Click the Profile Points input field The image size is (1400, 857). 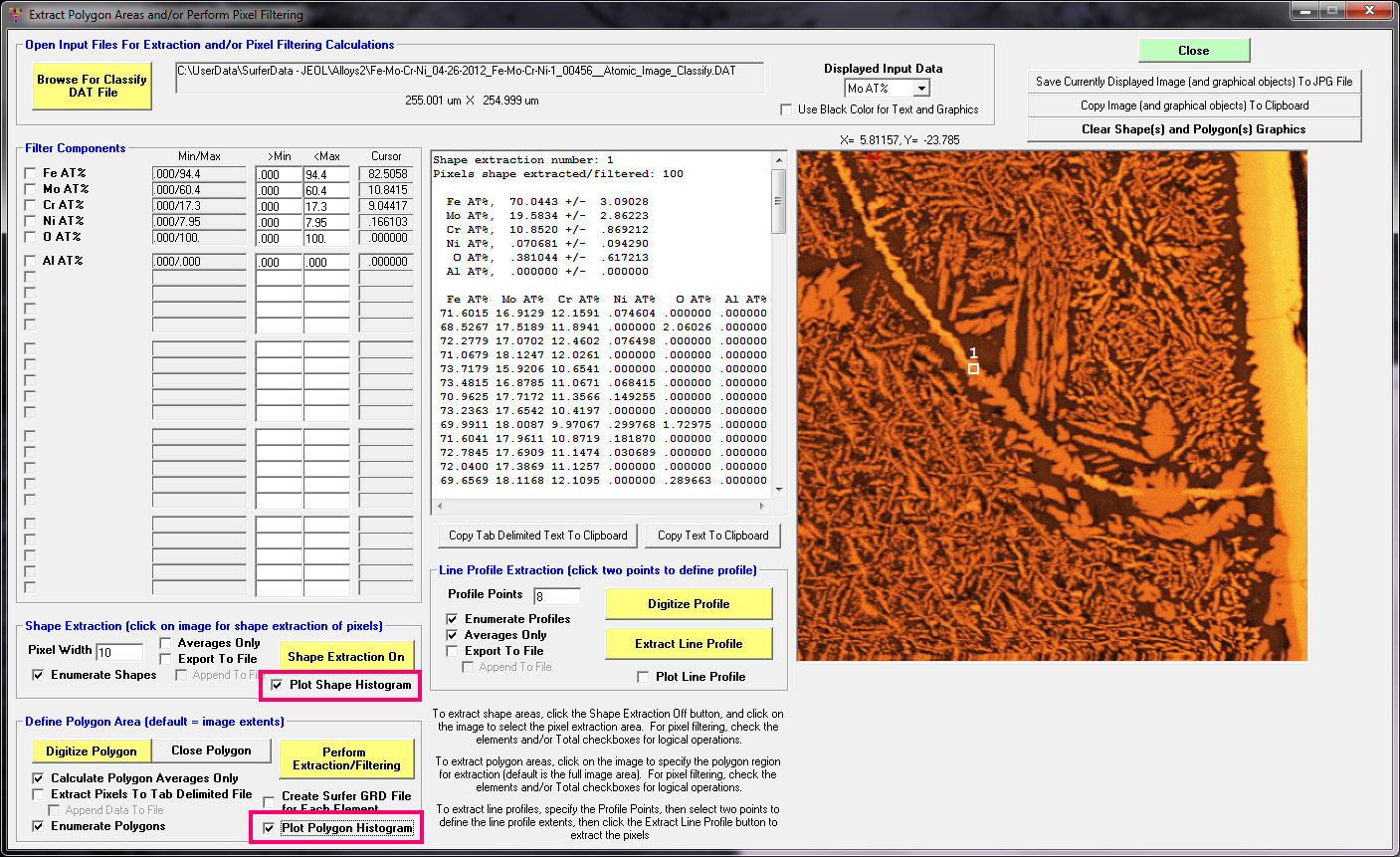coord(556,596)
